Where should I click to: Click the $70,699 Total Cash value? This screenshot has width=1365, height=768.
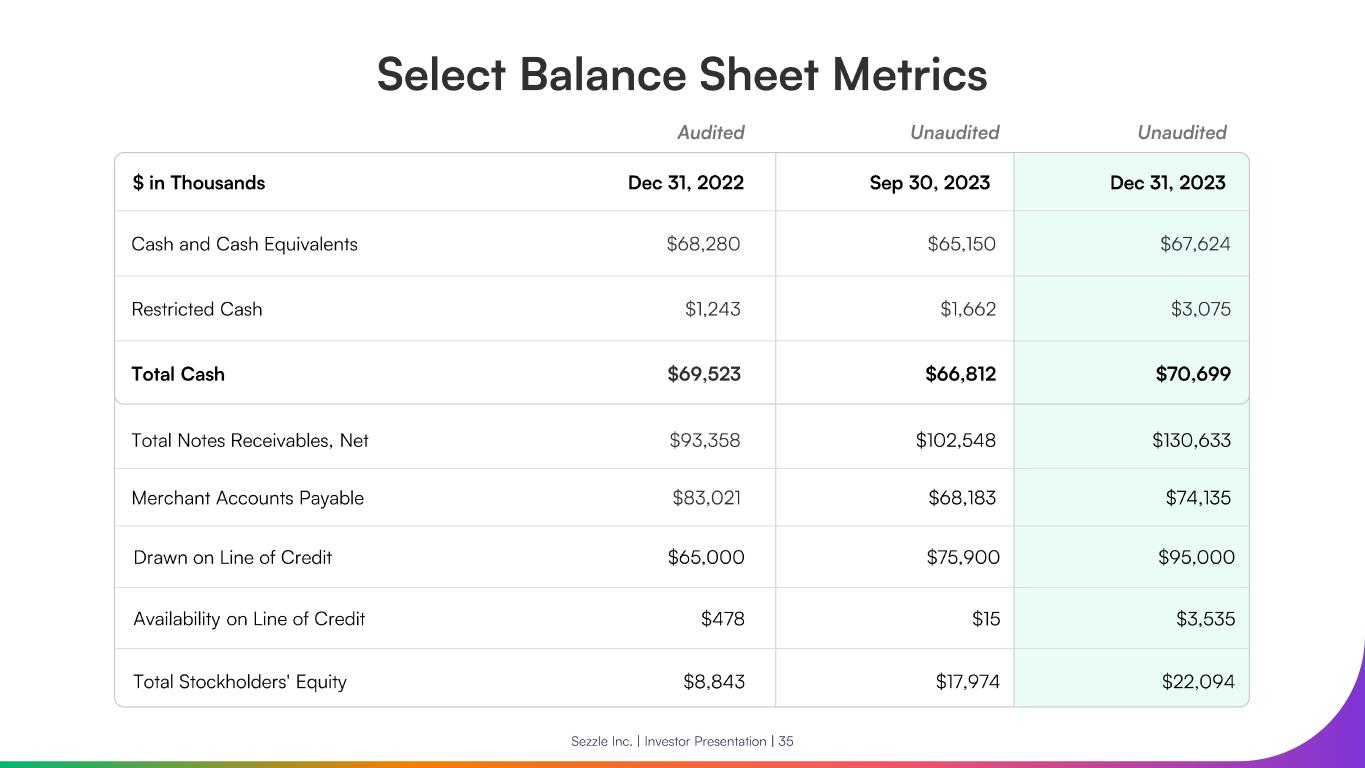[x=1193, y=374]
